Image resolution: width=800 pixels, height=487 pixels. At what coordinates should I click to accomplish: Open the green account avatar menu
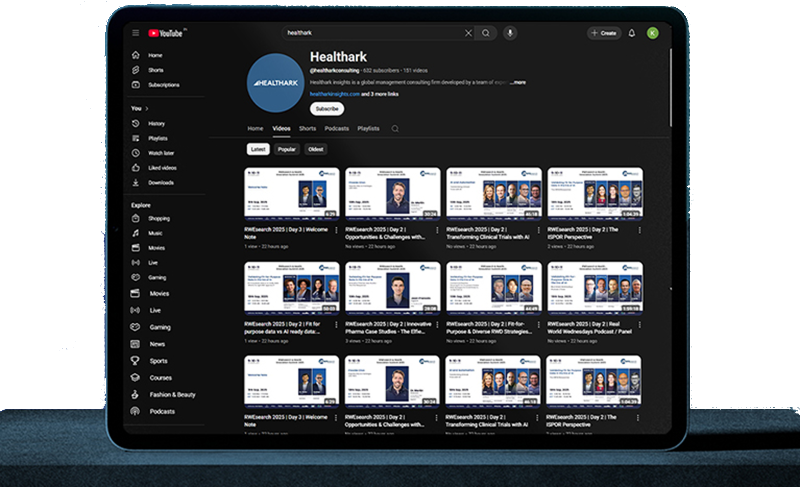653,33
